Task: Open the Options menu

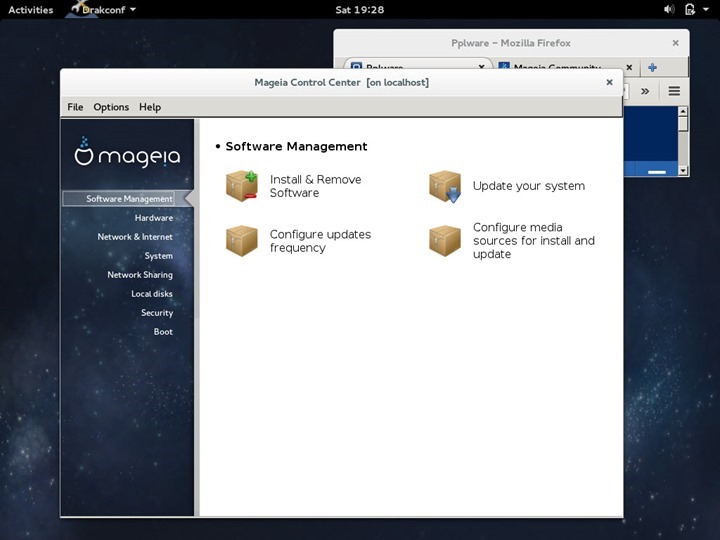Action: point(111,107)
